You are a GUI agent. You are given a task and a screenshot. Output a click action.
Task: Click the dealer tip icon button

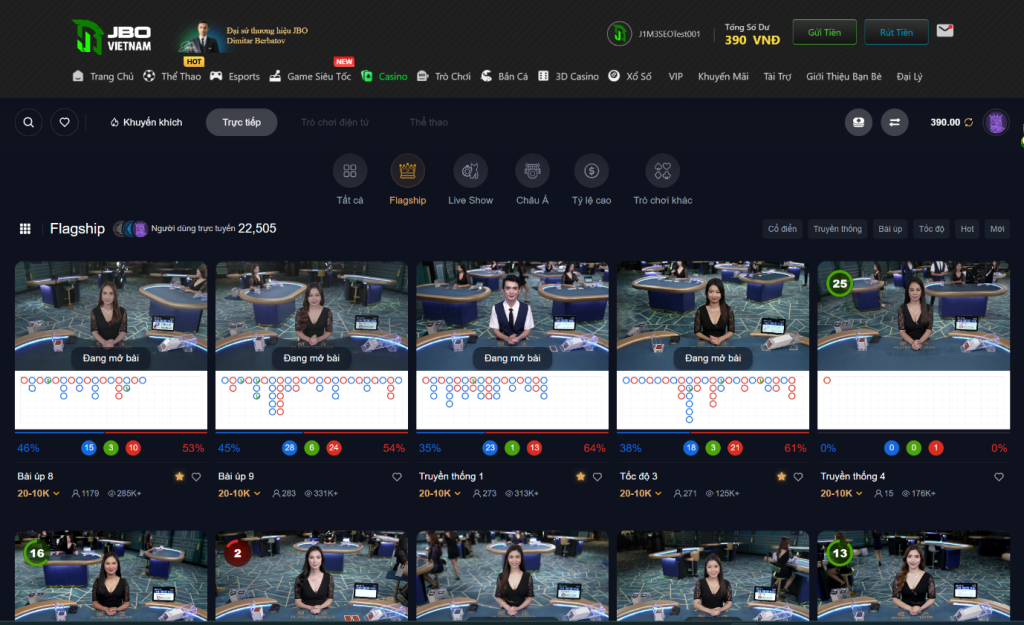[859, 122]
